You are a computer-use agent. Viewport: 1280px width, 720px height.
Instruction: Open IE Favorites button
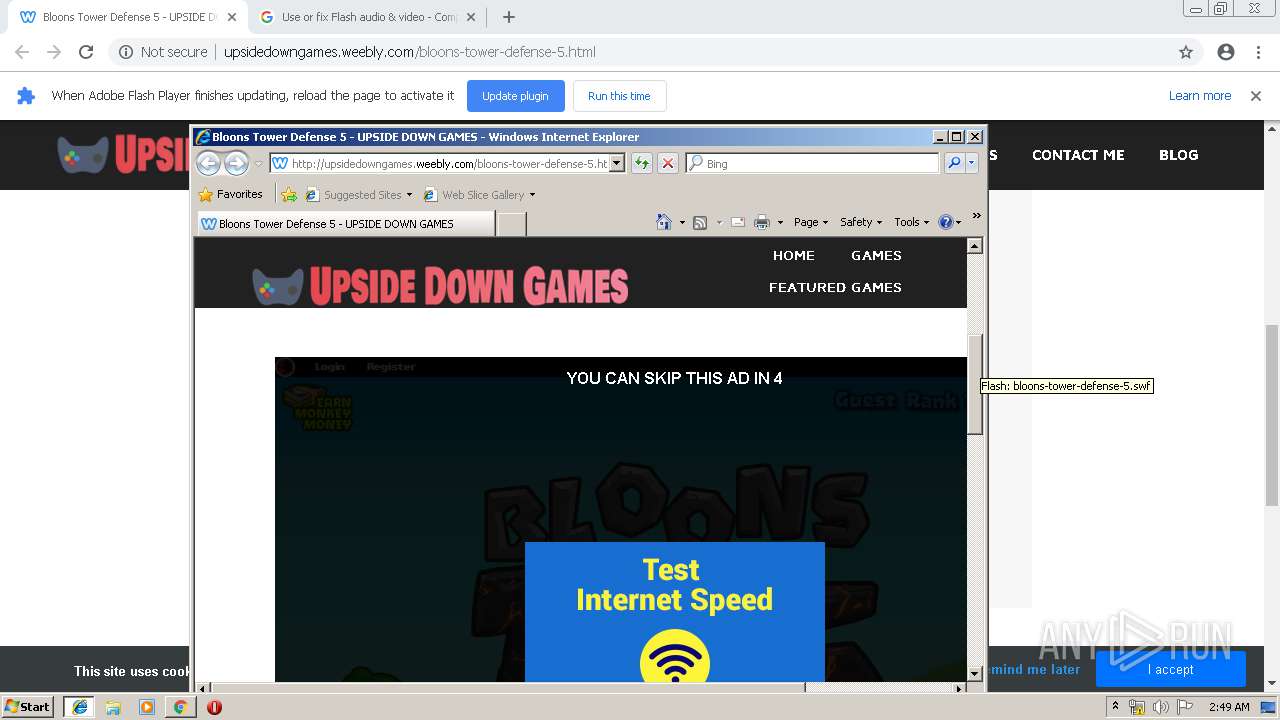[231, 194]
